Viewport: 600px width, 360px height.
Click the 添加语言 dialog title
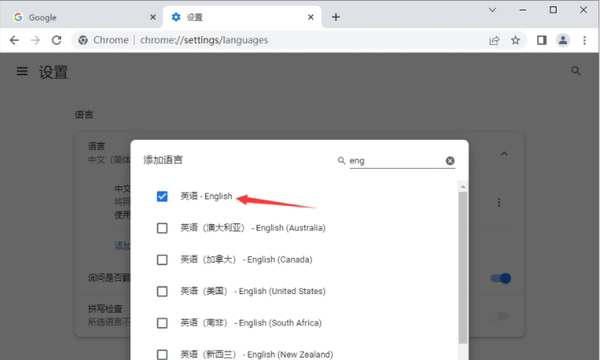point(163,160)
